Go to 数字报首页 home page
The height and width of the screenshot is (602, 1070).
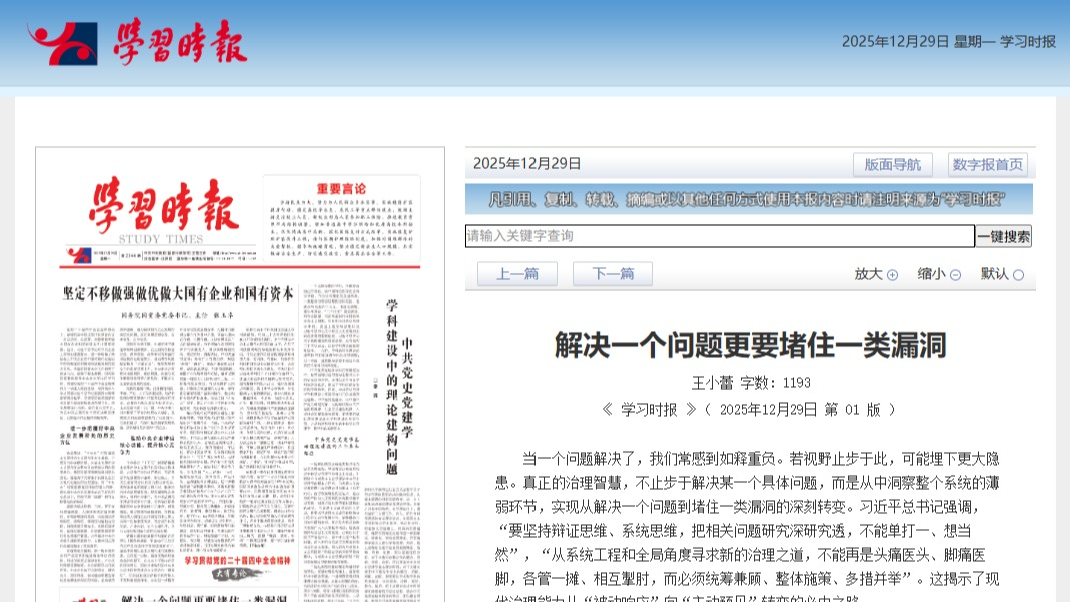987,165
